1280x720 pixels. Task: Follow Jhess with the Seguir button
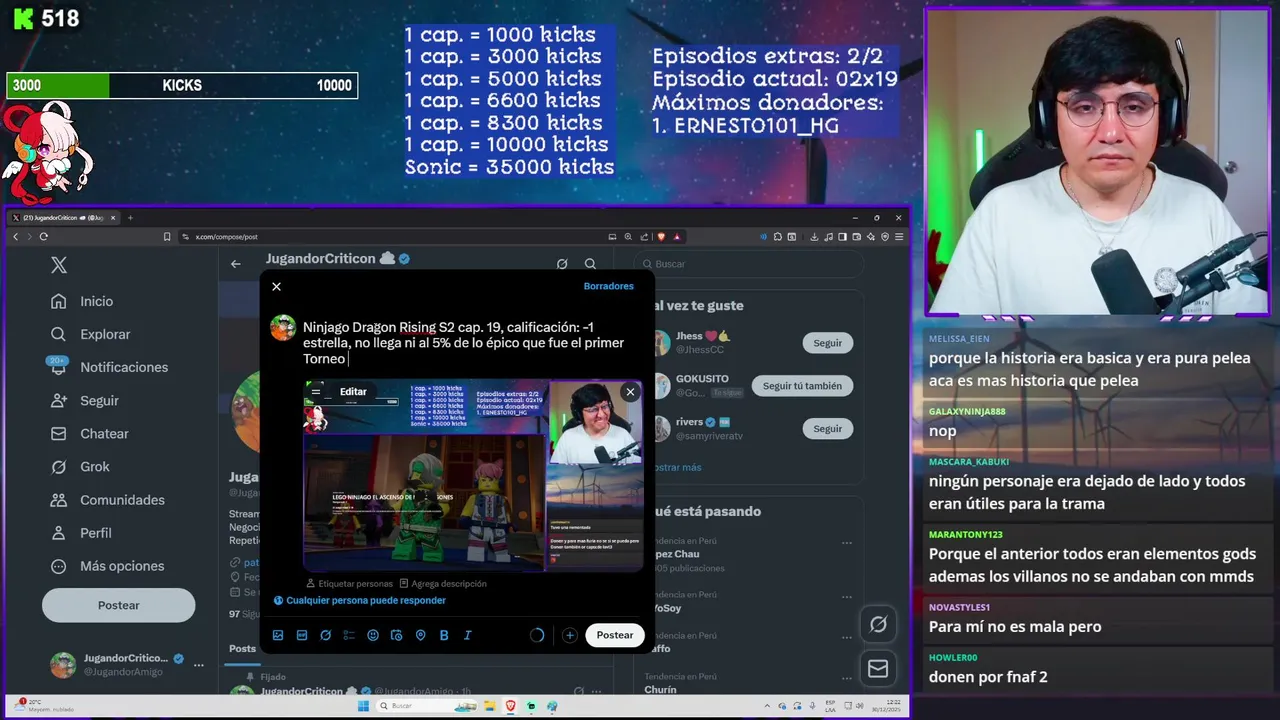[x=827, y=343]
